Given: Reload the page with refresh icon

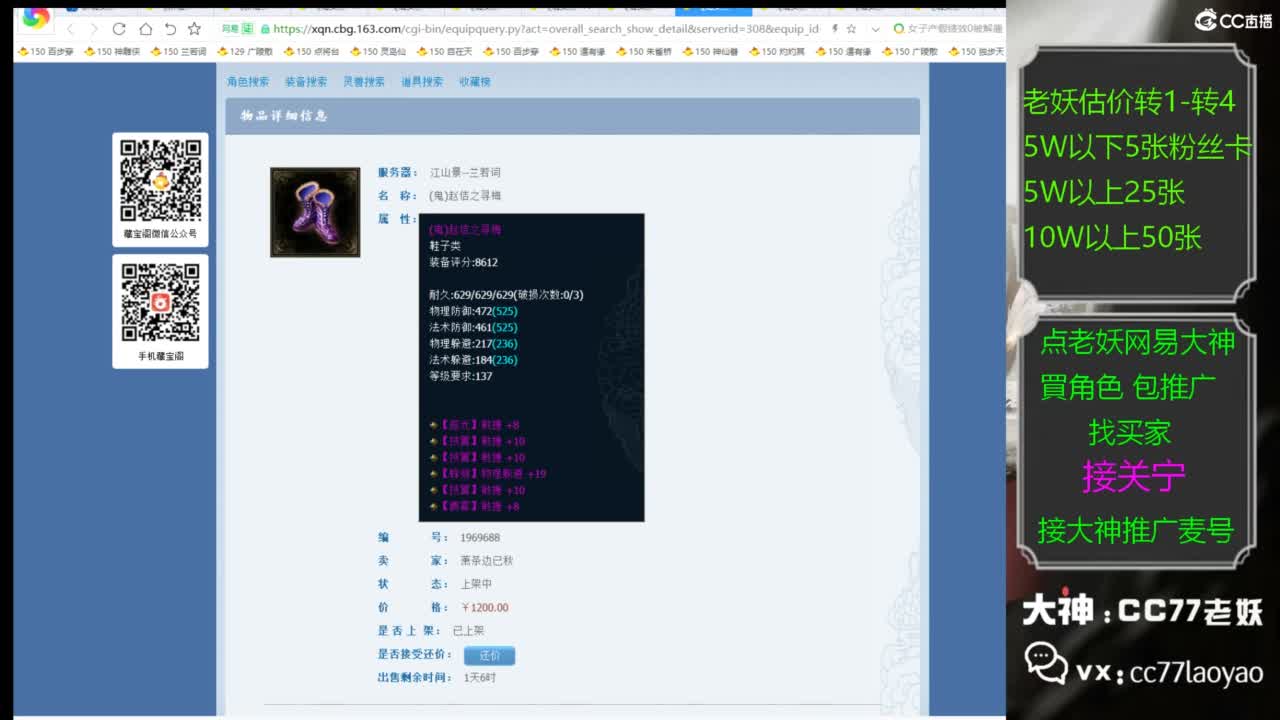Looking at the screenshot, I should 119,29.
